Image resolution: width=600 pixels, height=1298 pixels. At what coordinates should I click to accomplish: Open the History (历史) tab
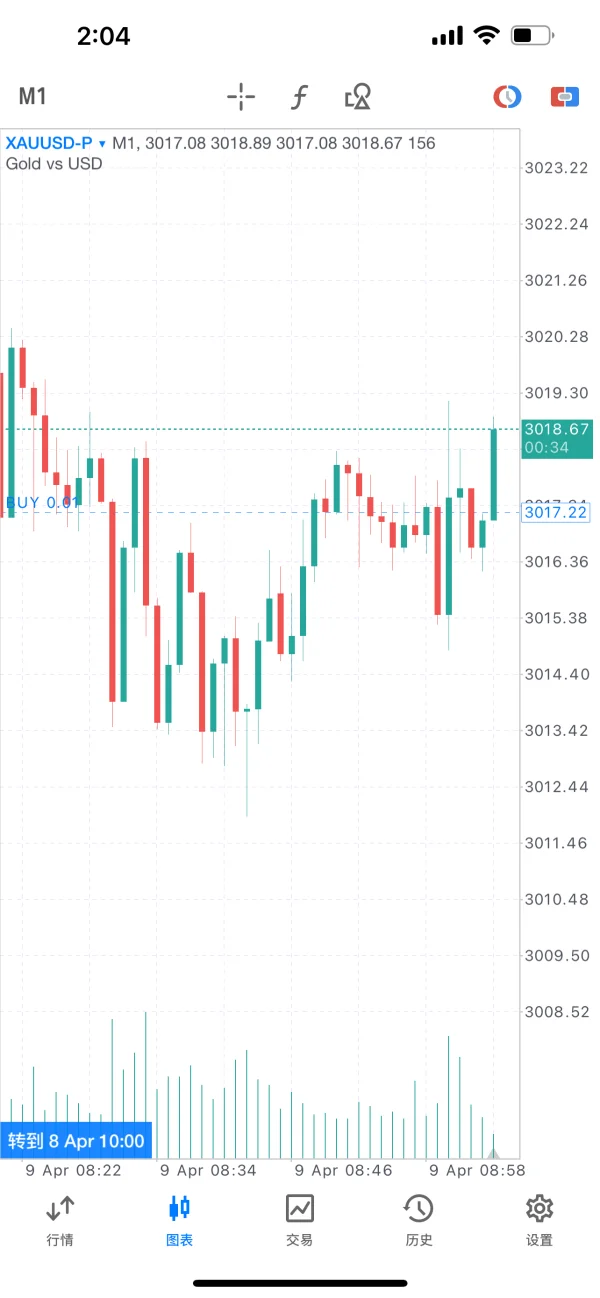click(x=419, y=1219)
